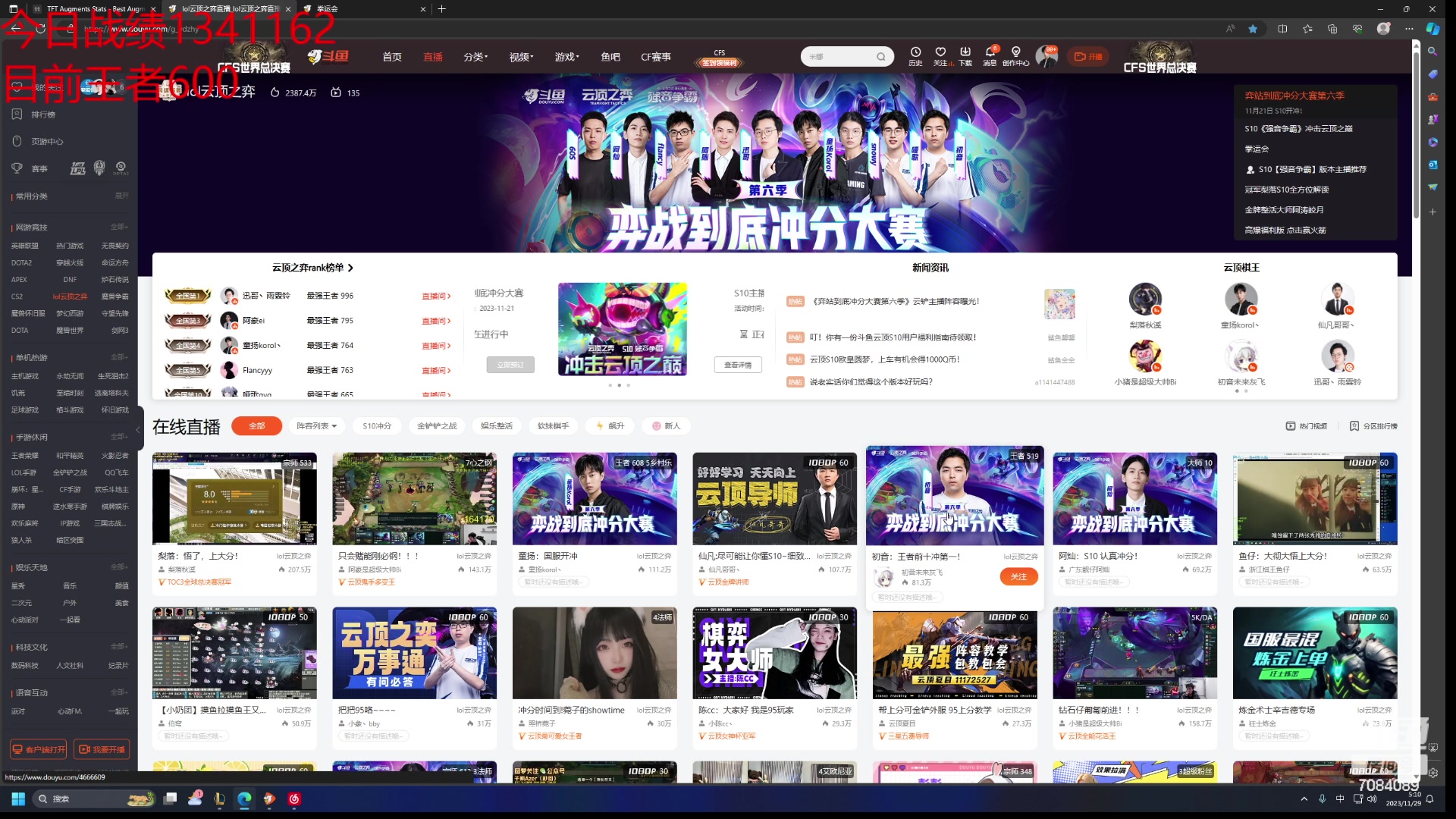Click the DOTA2 tournament icon in sidebar
1456x819 pixels.
[121, 168]
